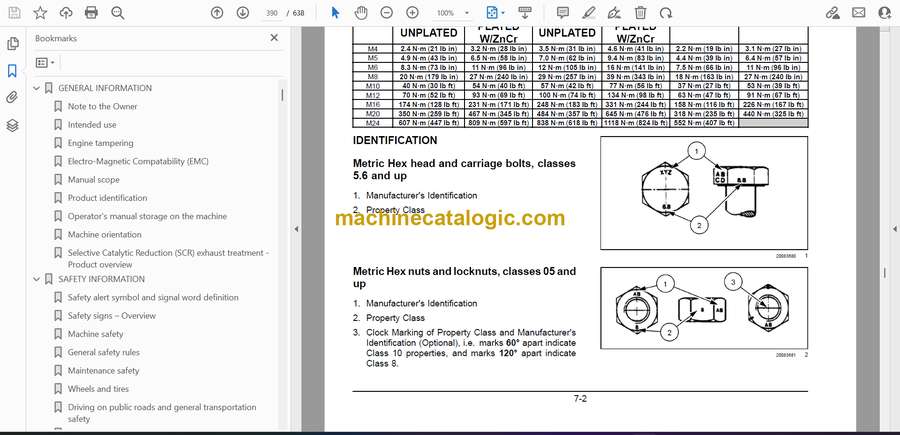Go to Safety signs – Overview bookmark

tap(111, 316)
